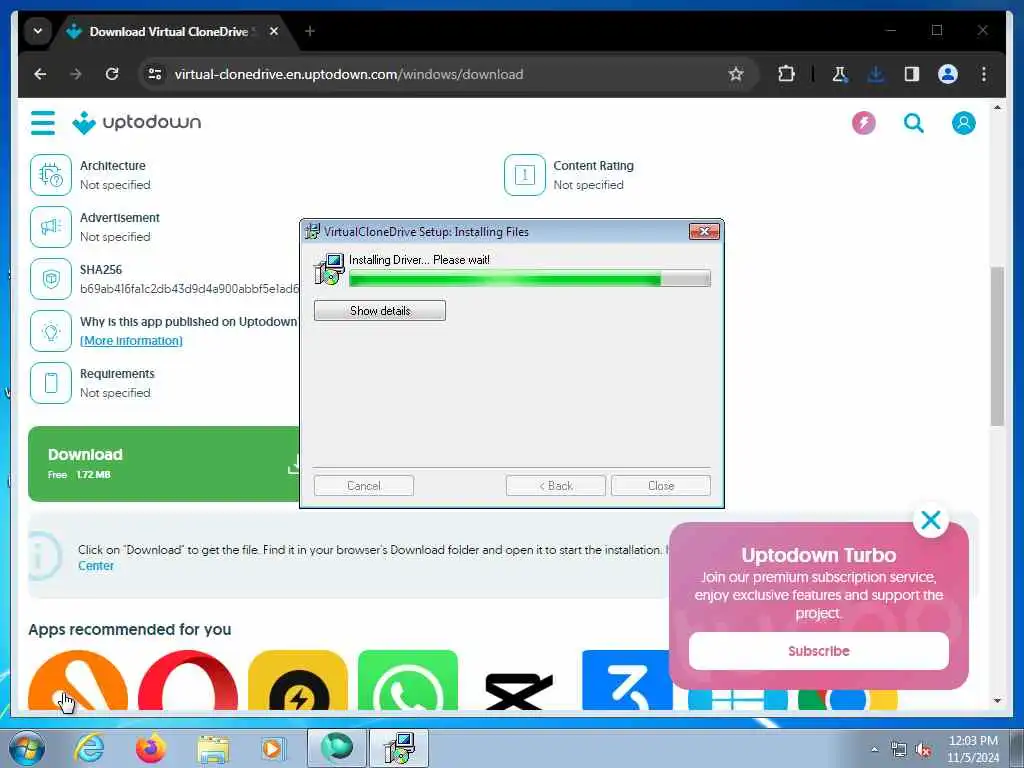Open the Chrome three-dot menu

984,74
